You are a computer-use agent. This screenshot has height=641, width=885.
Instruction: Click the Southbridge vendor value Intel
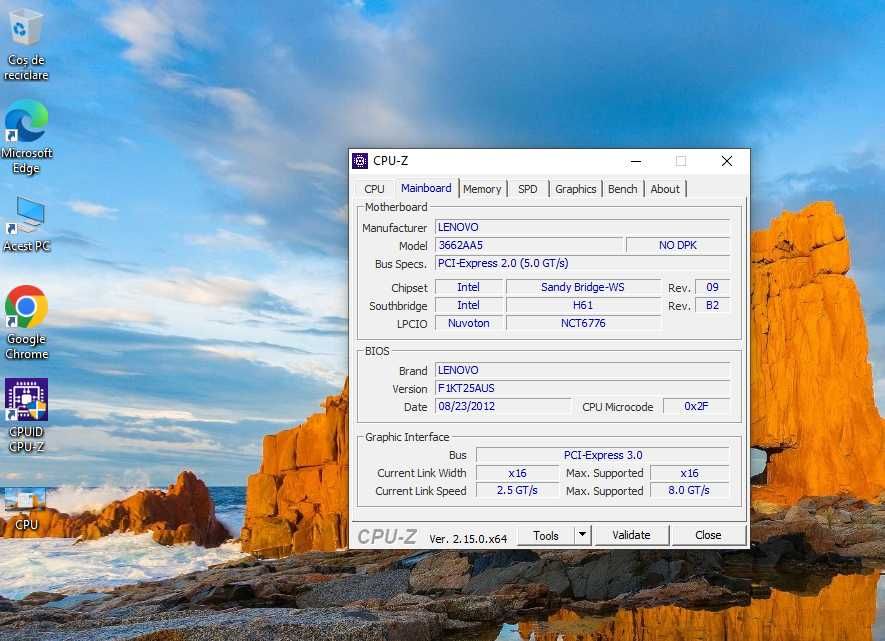[x=468, y=305]
